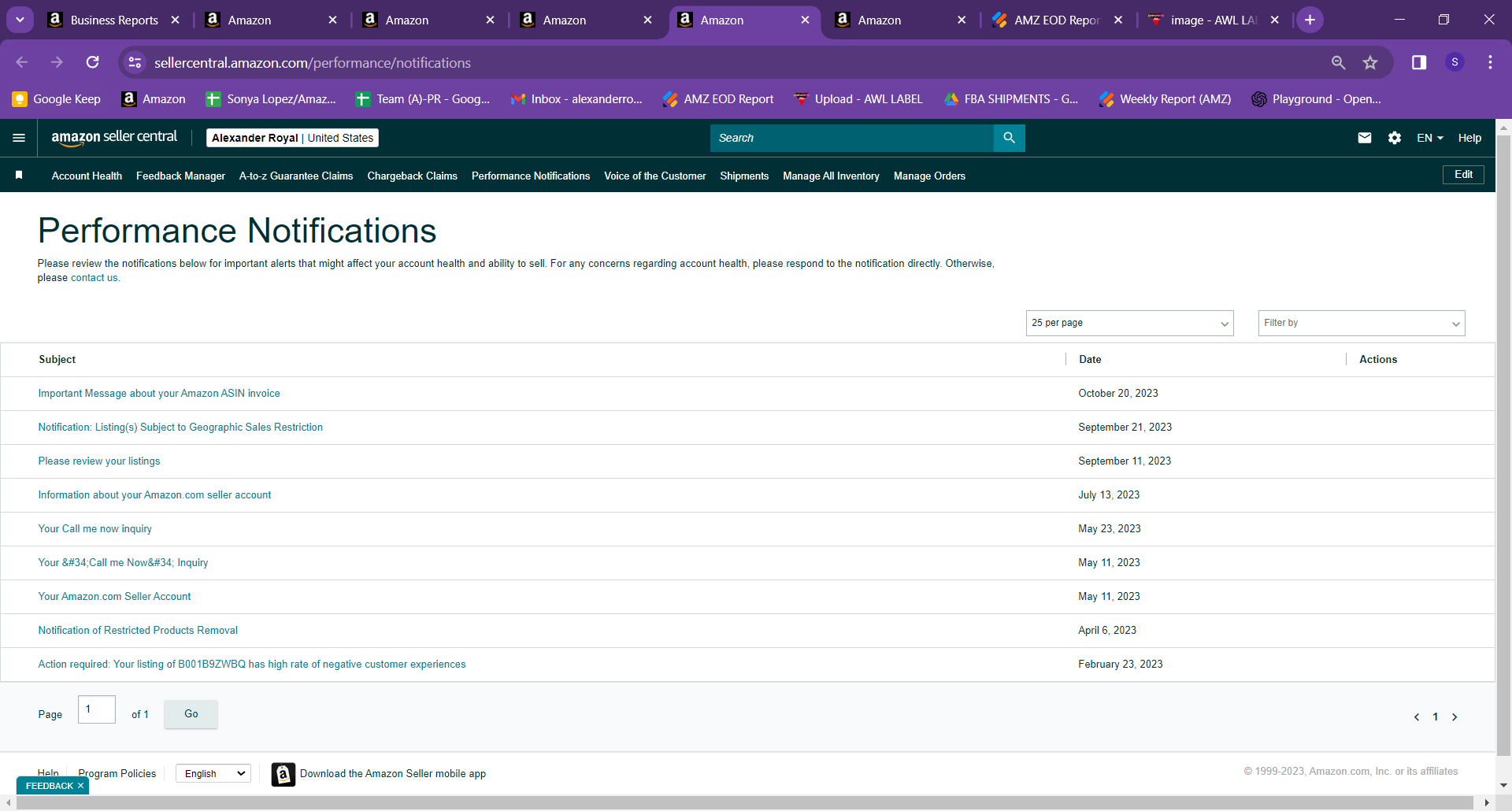Image resolution: width=1512 pixels, height=811 pixels.
Task: Click the contact us link
Action: pyautogui.click(x=94, y=278)
